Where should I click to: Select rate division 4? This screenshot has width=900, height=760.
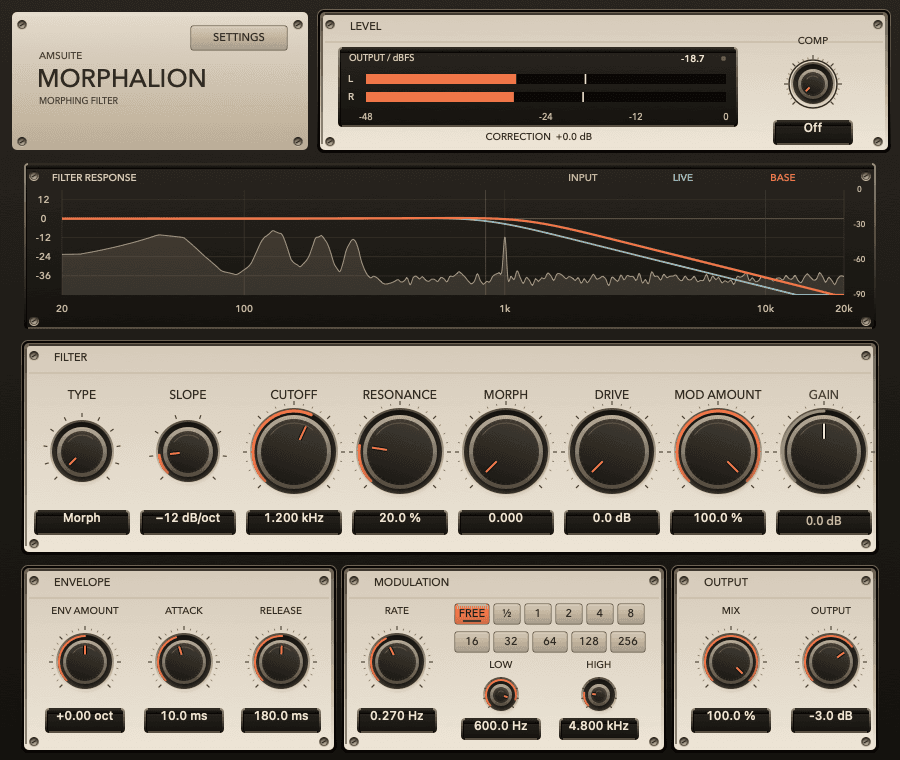(x=600, y=614)
